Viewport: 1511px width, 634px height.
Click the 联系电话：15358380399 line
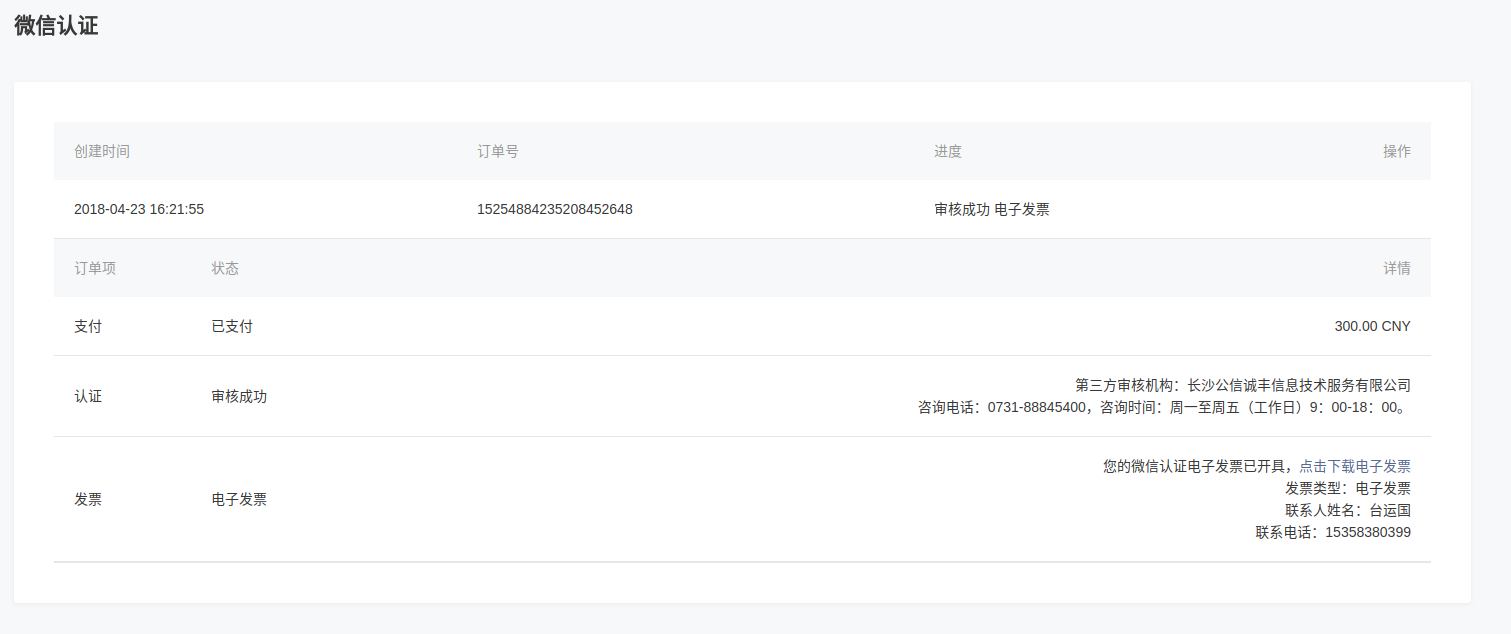click(1333, 532)
